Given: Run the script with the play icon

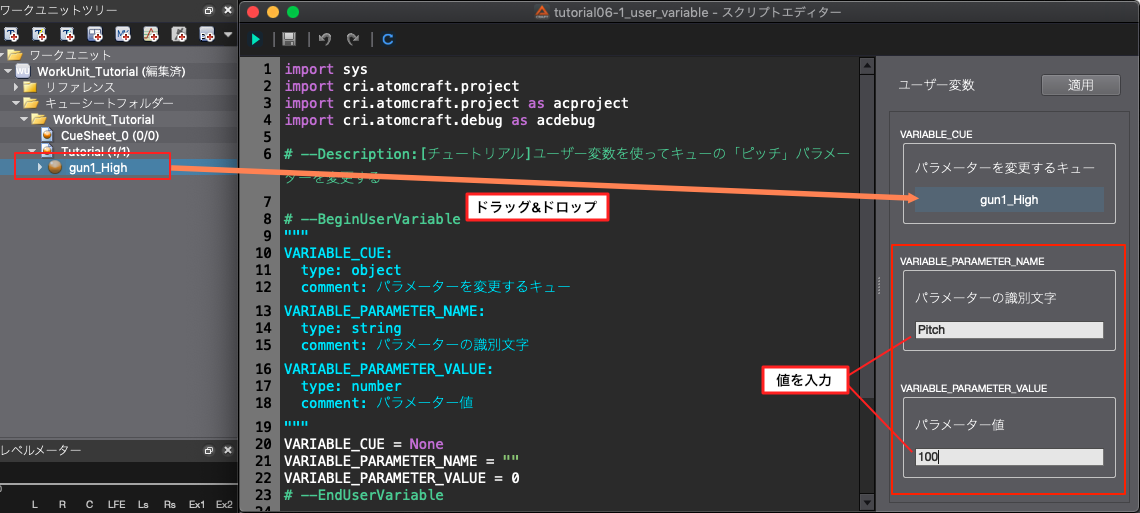Looking at the screenshot, I should point(256,39).
